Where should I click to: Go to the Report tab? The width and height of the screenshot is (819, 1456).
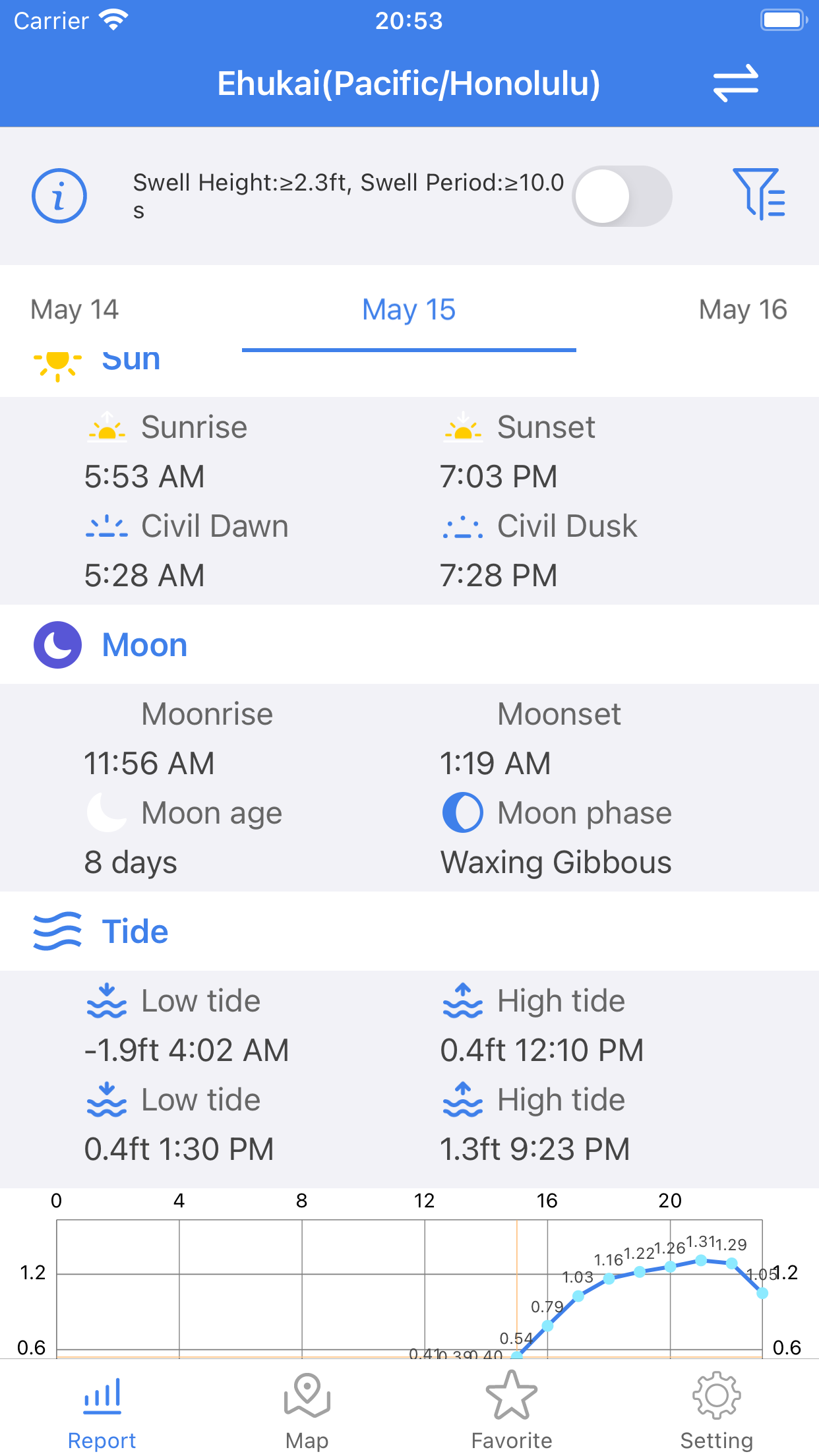click(x=102, y=1411)
